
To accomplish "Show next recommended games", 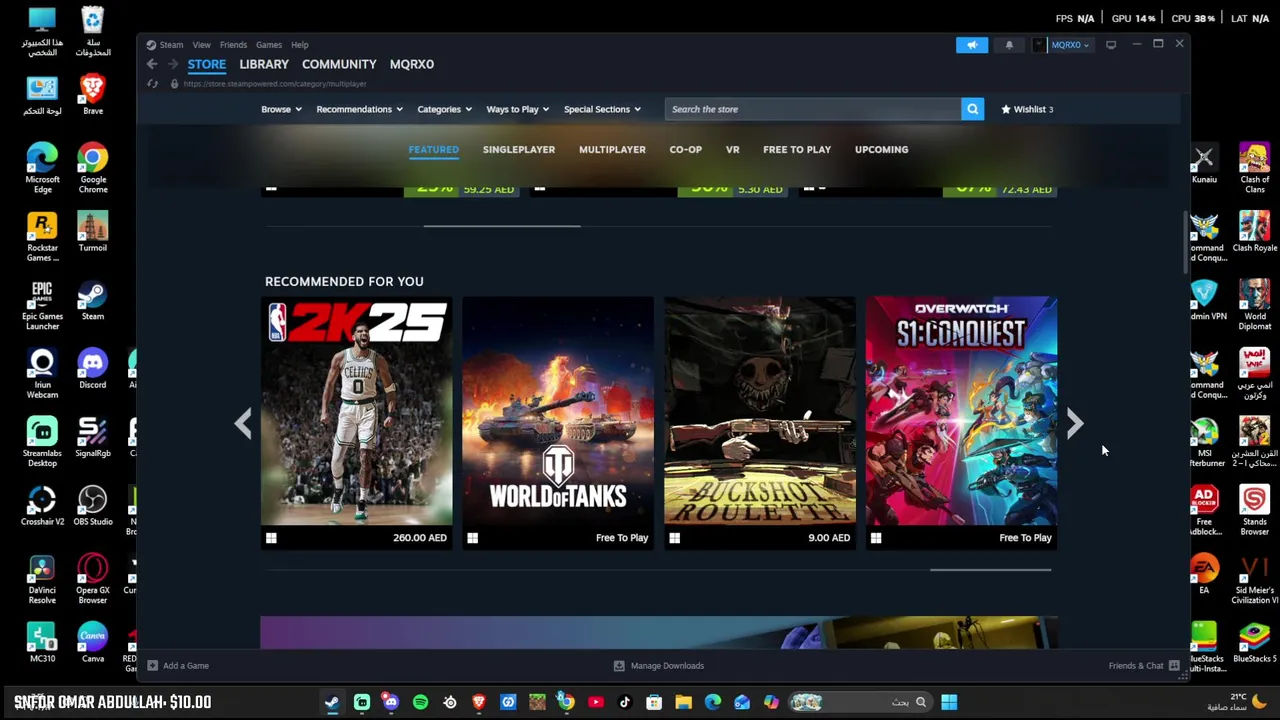I will (1074, 424).
